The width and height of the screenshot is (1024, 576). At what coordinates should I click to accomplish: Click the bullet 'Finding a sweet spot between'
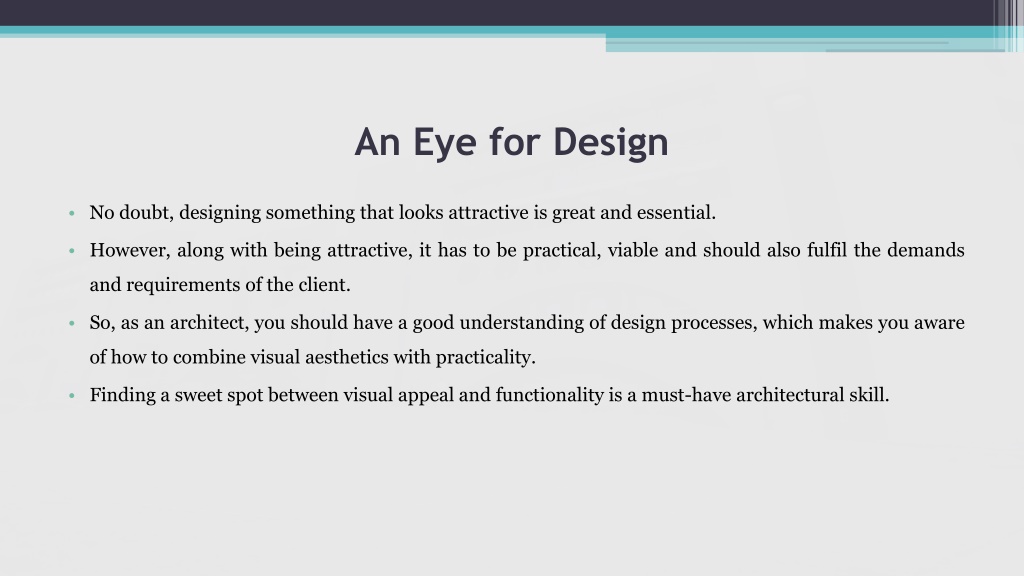pos(489,395)
